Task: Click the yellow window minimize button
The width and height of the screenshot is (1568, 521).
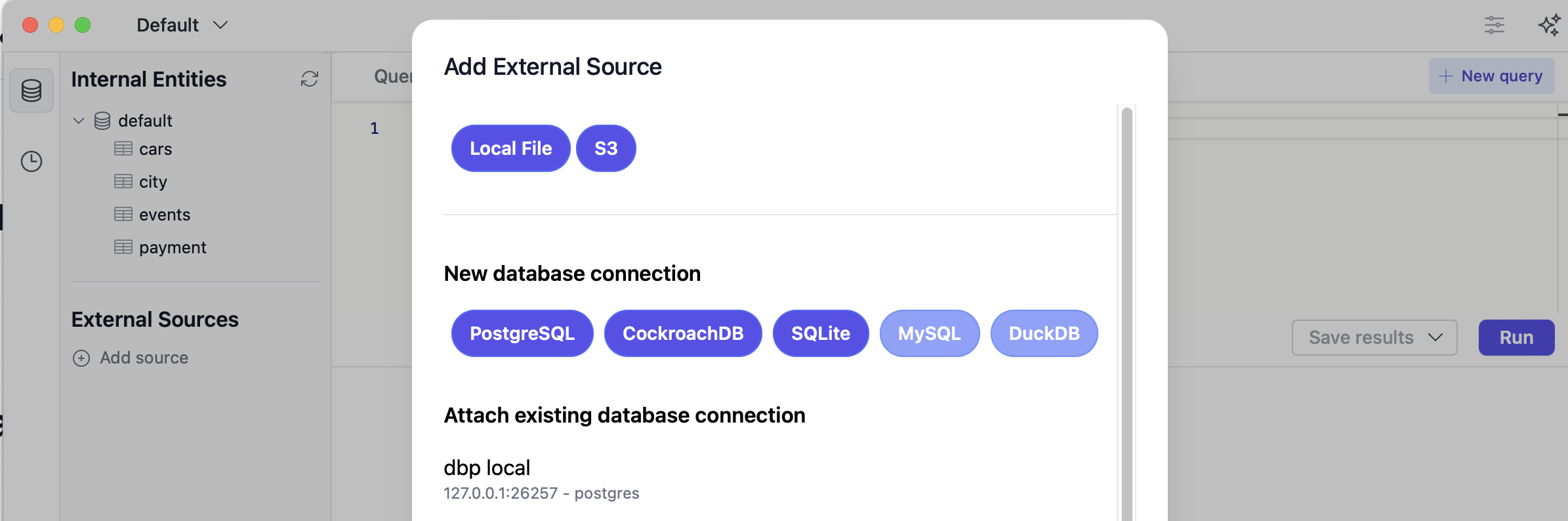Action: pyautogui.click(x=56, y=25)
